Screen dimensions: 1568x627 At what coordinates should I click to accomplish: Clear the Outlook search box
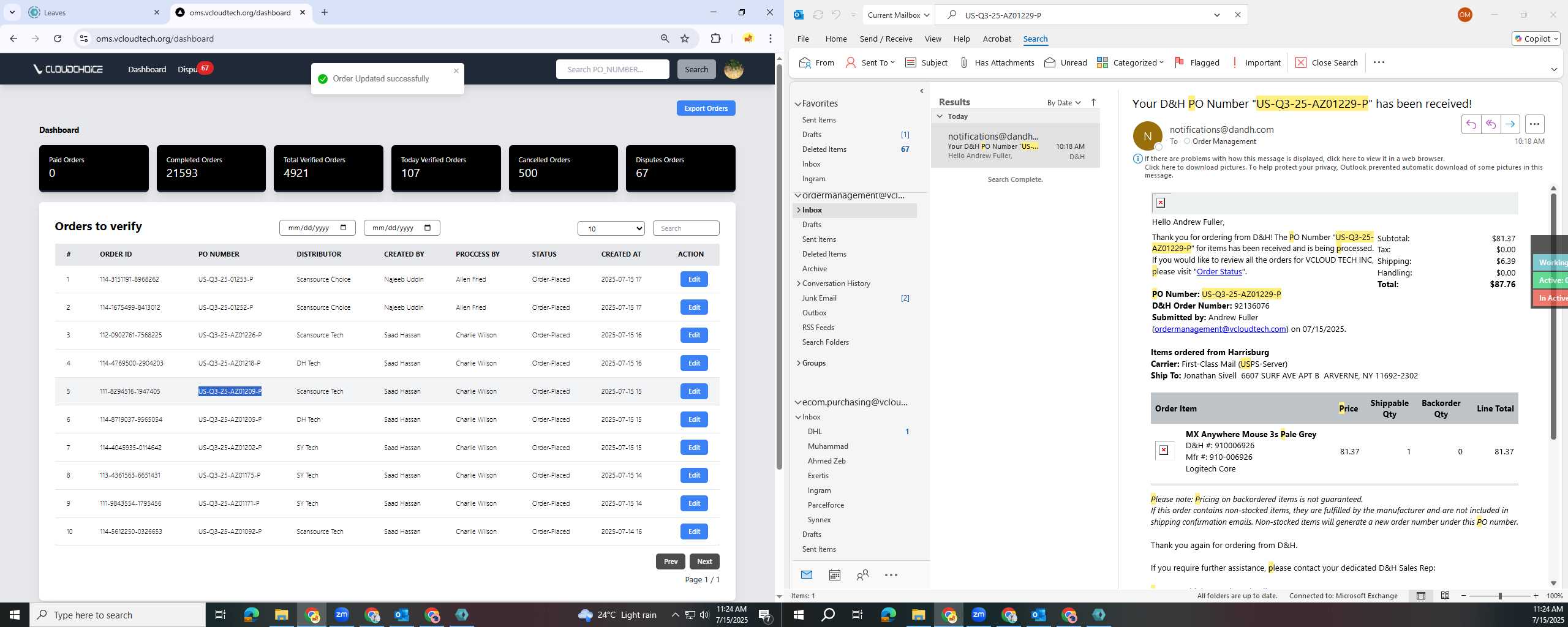(1237, 15)
